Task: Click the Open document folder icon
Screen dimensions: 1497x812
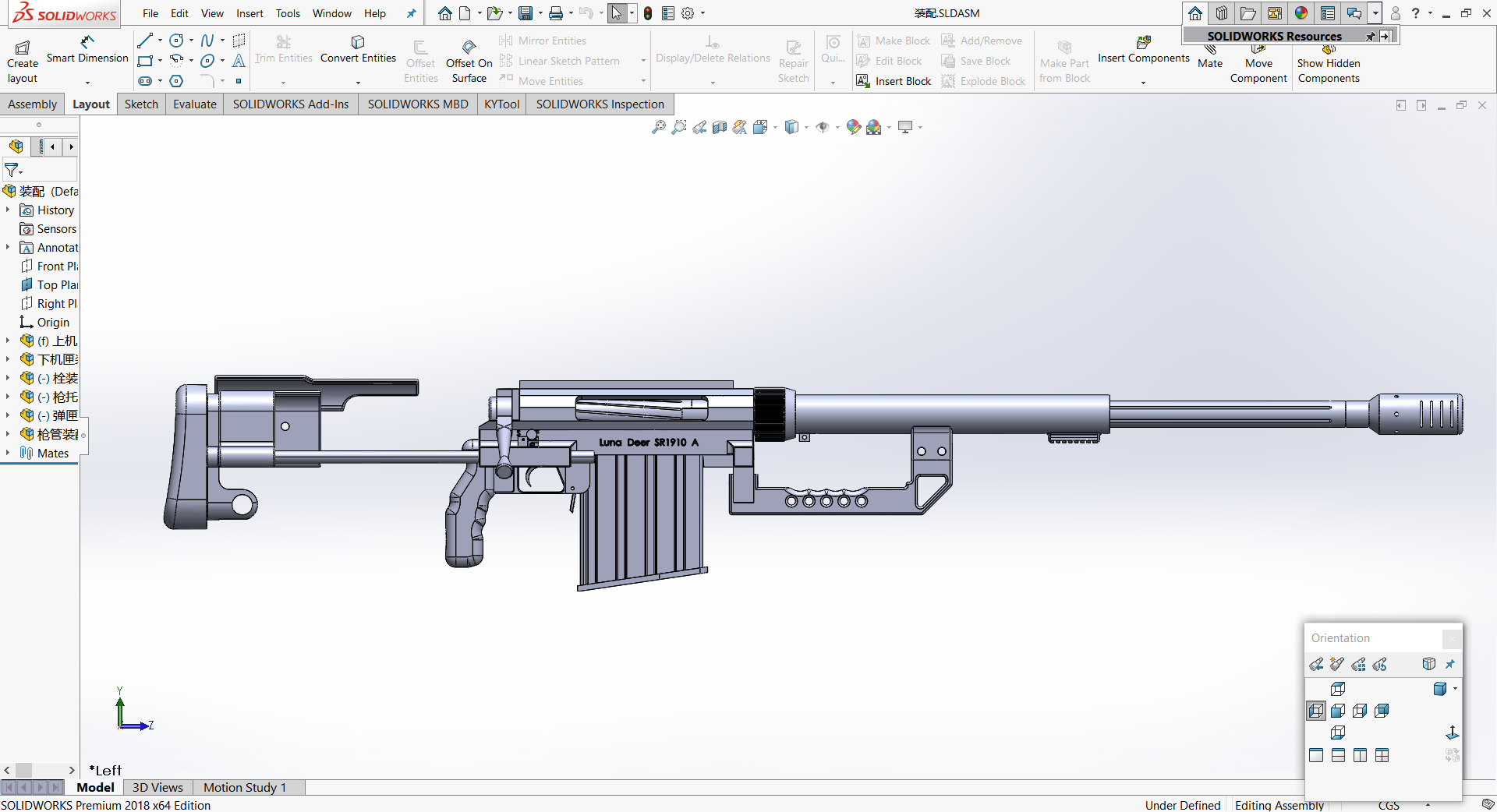Action: tap(494, 13)
